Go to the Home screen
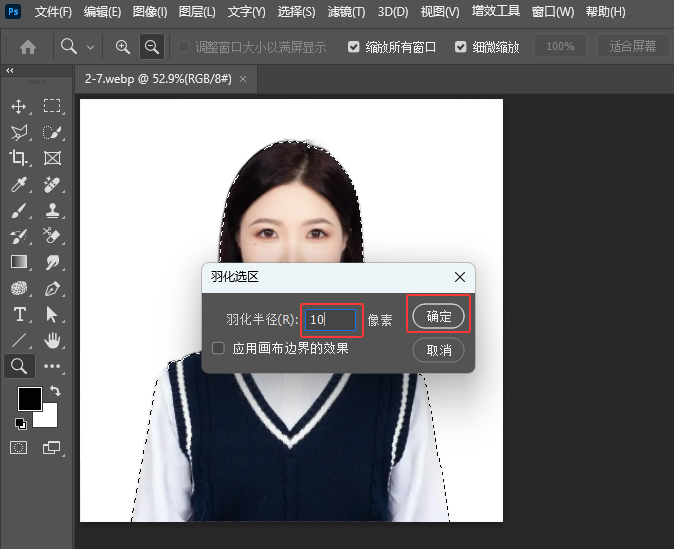Screen dimensions: 674x549 click(x=28, y=46)
